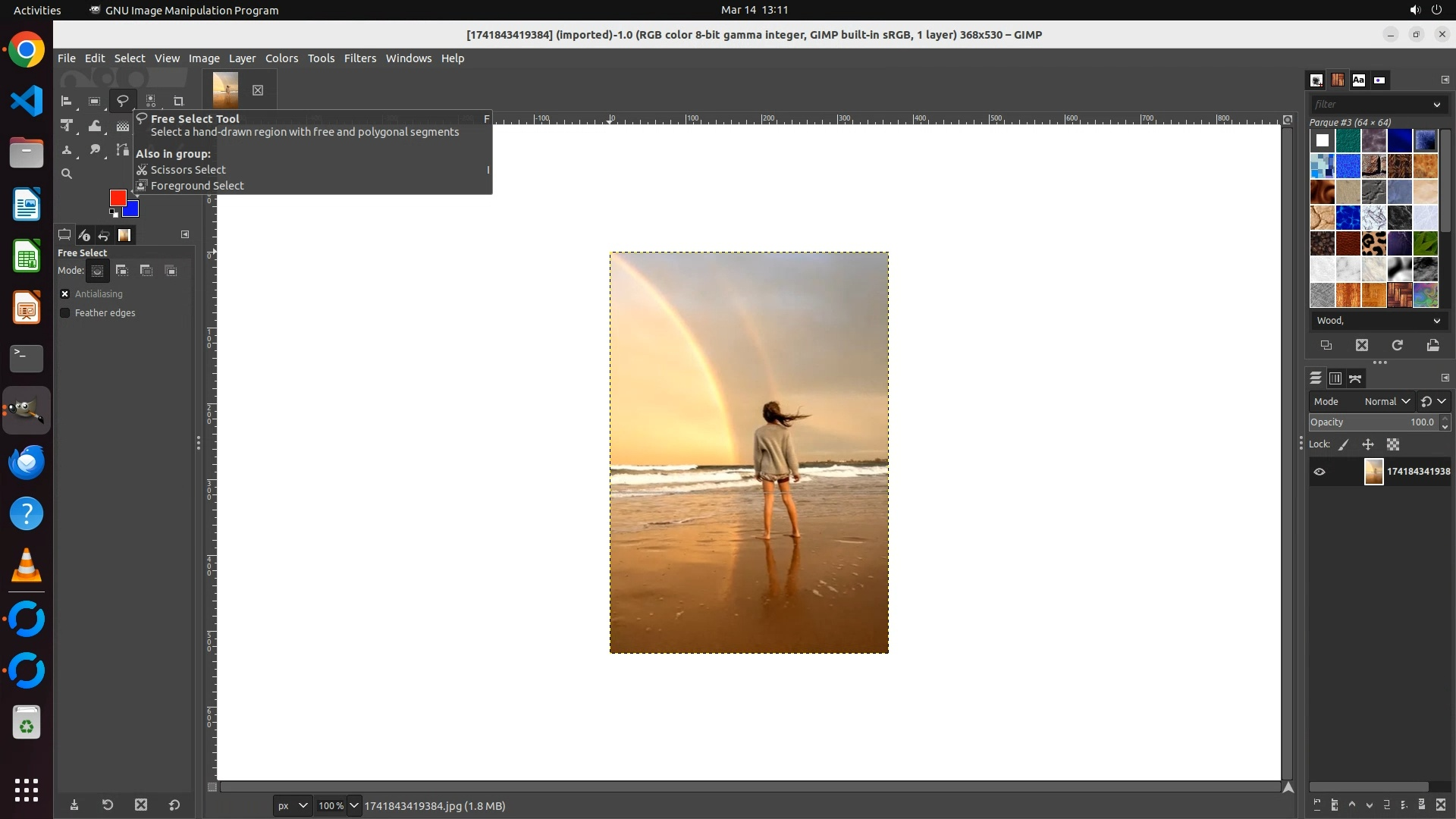
Task: Select the Crop tool in toolbox
Action: (x=178, y=101)
